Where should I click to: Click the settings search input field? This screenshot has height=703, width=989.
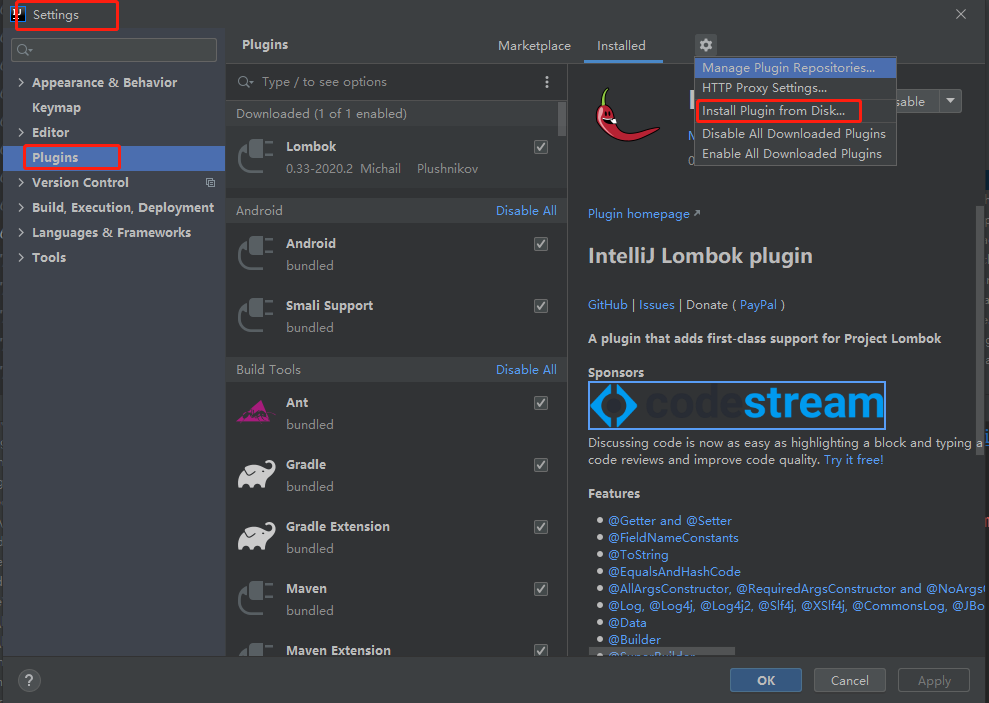[114, 50]
